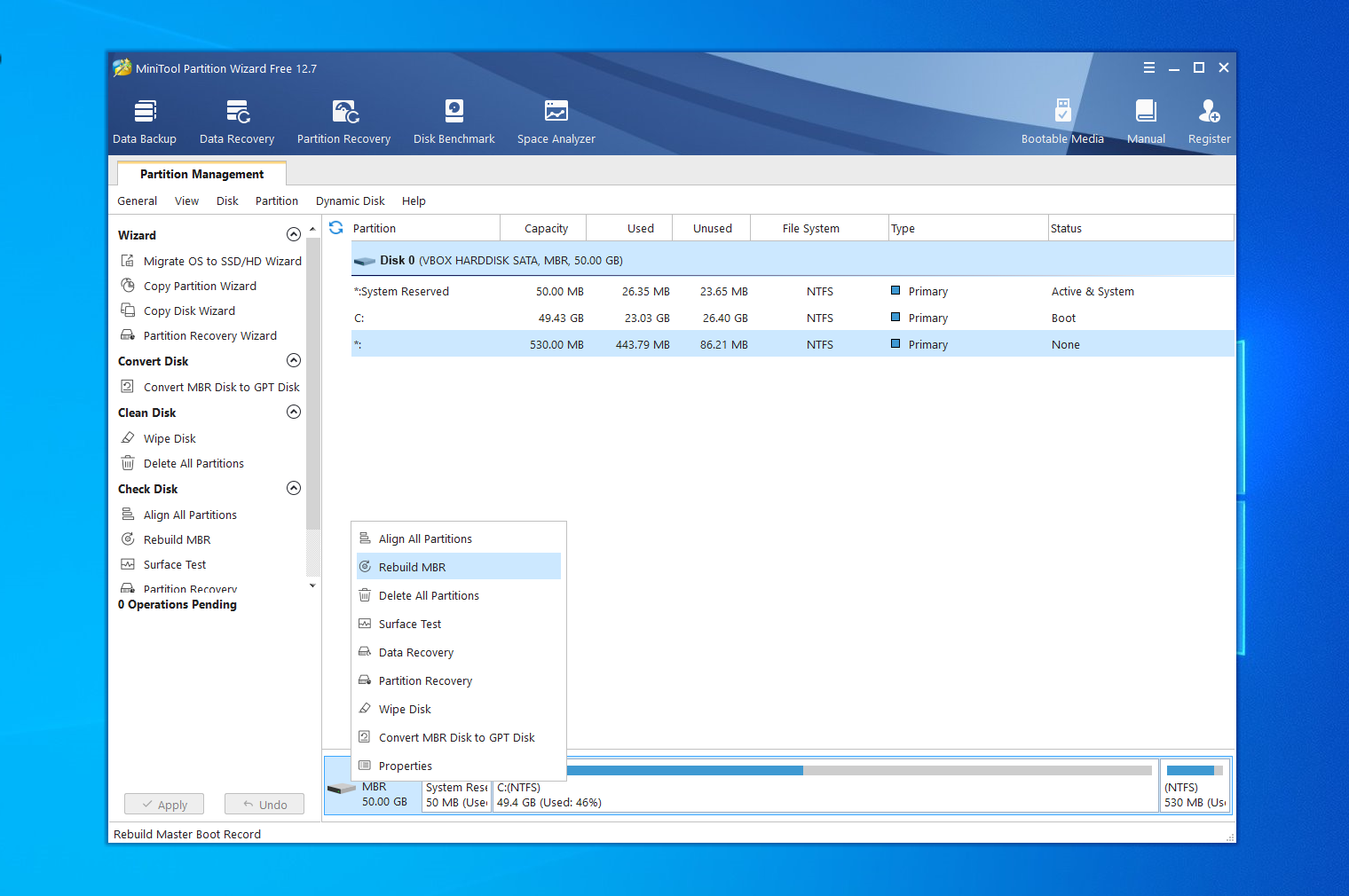Open the hamburger menu in title bar
The width and height of the screenshot is (1349, 896).
(1149, 67)
